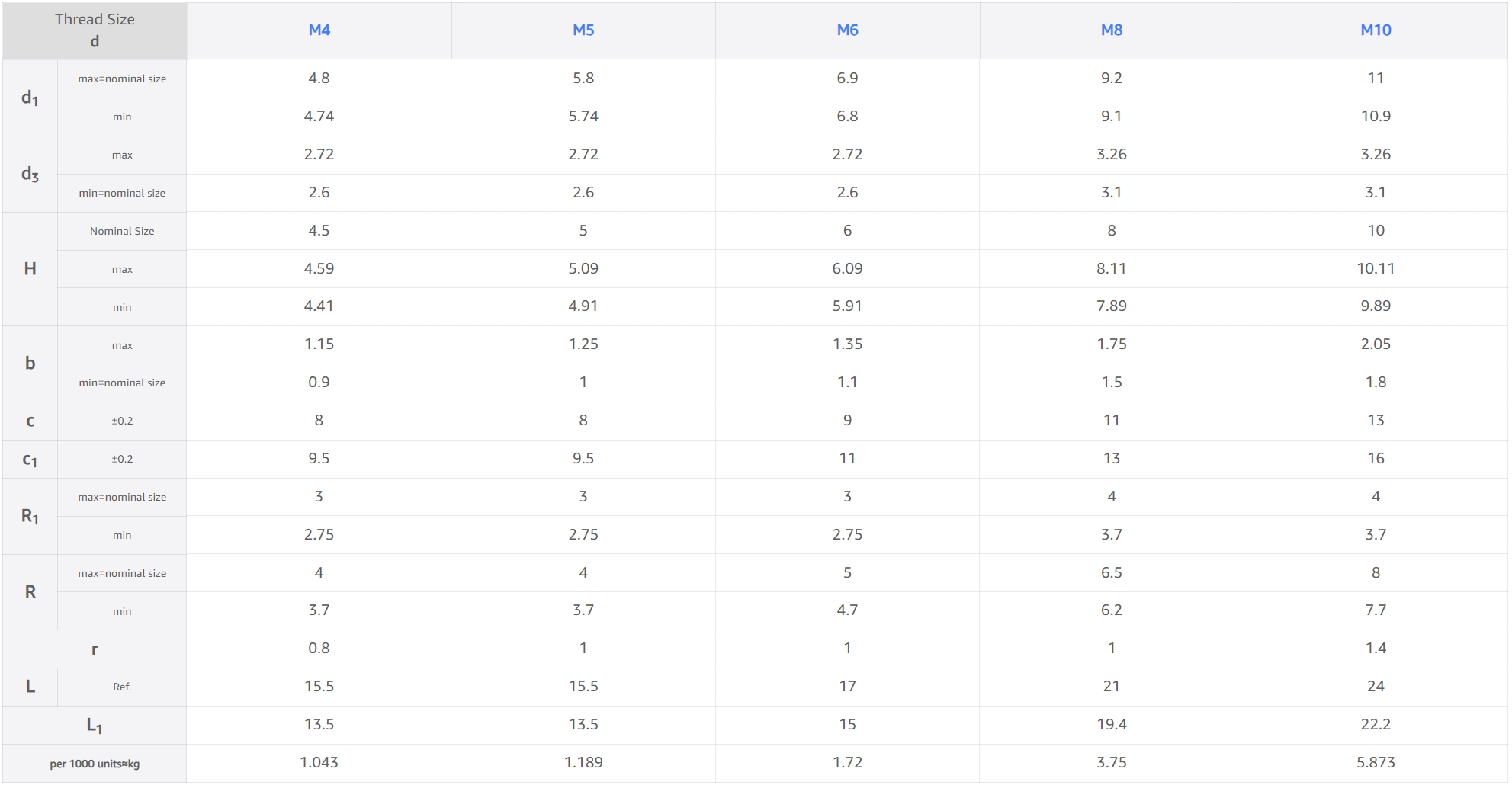The image size is (1512, 785).
Task: Click the Nominal Size sublabel under H
Action: (x=122, y=231)
